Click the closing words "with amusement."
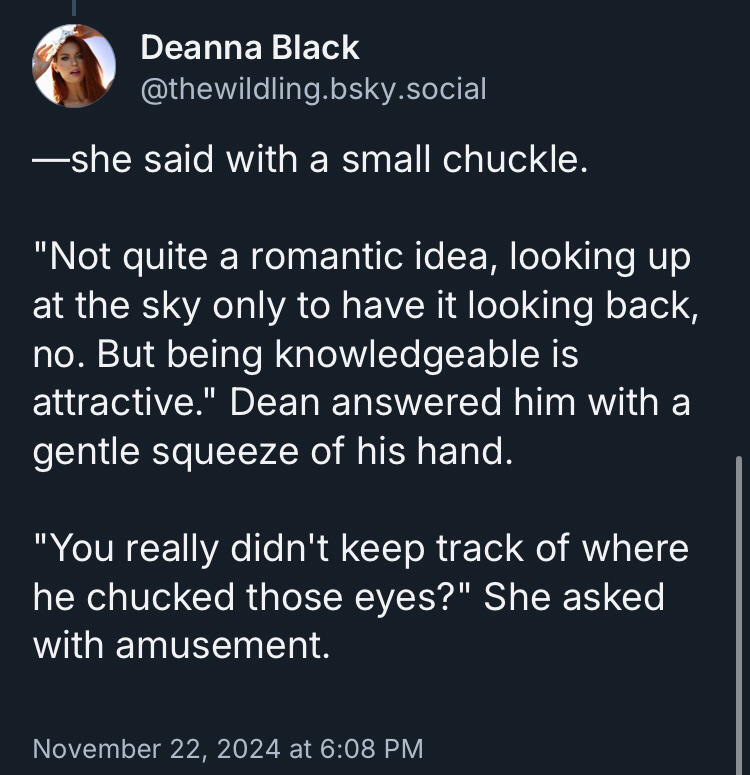The width and height of the screenshot is (750, 775). pos(181,644)
